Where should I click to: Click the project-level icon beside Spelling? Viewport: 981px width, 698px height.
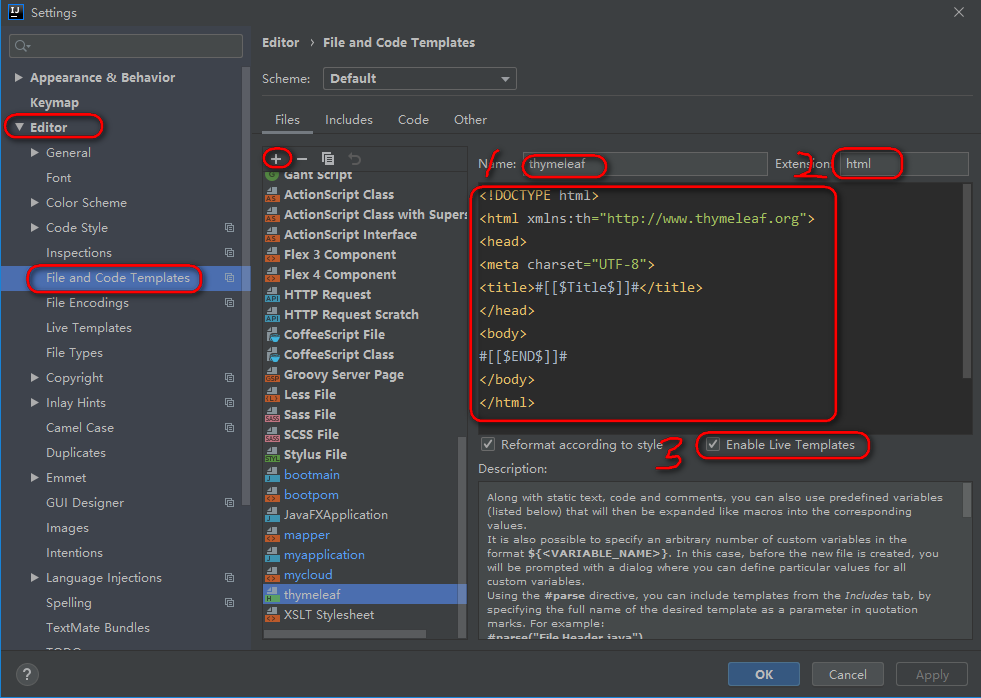point(230,603)
